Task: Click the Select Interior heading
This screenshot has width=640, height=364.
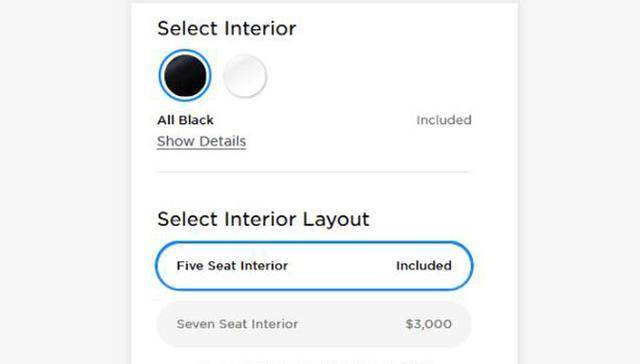Action: point(227,29)
